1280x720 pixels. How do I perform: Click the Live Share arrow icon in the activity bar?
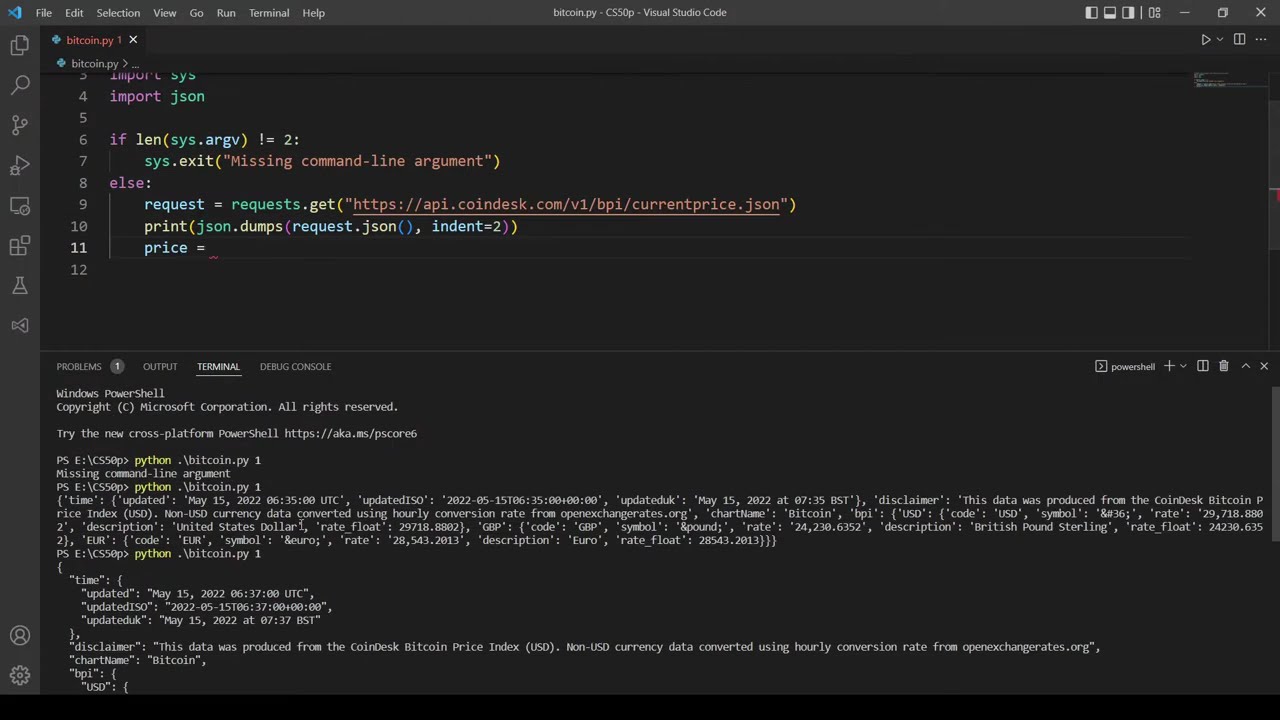(x=20, y=325)
